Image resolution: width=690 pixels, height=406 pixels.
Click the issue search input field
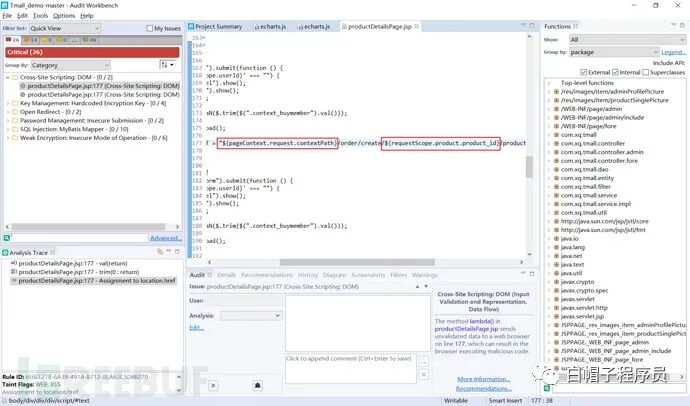pos(80,238)
